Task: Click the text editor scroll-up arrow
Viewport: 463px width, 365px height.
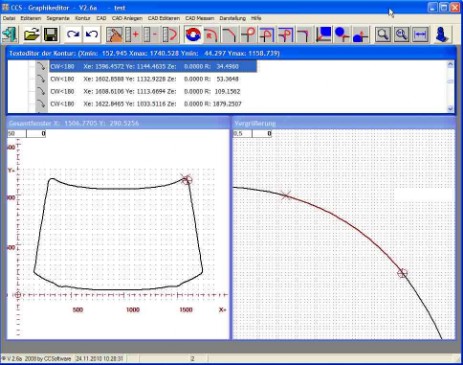Action: click(450, 65)
